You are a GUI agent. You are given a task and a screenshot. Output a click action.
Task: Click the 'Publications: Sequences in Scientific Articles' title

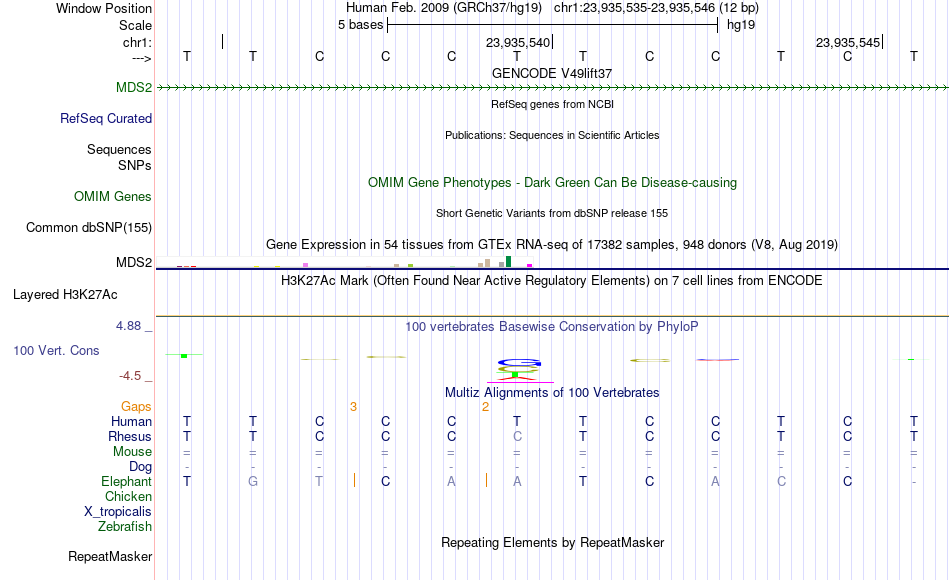(x=552, y=135)
